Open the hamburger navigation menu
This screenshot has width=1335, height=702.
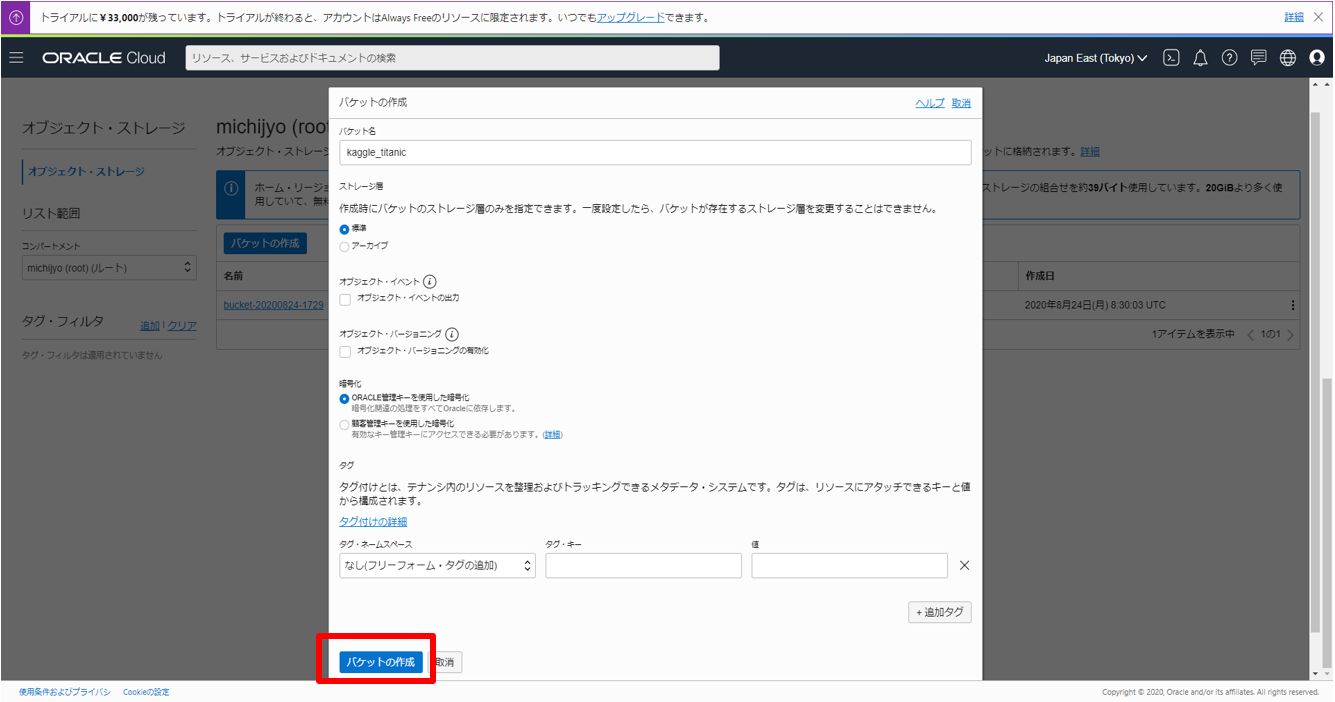(16, 58)
